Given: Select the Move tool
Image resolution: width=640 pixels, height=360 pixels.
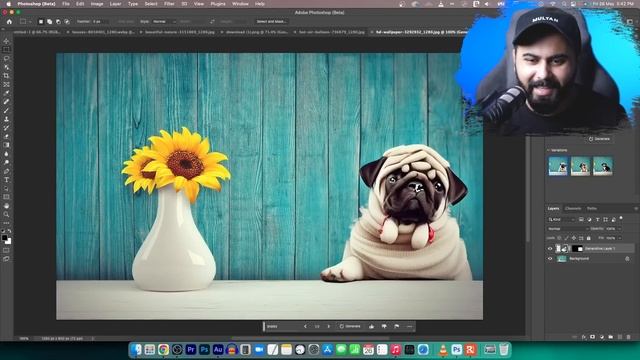Looking at the screenshot, I should point(6,41).
